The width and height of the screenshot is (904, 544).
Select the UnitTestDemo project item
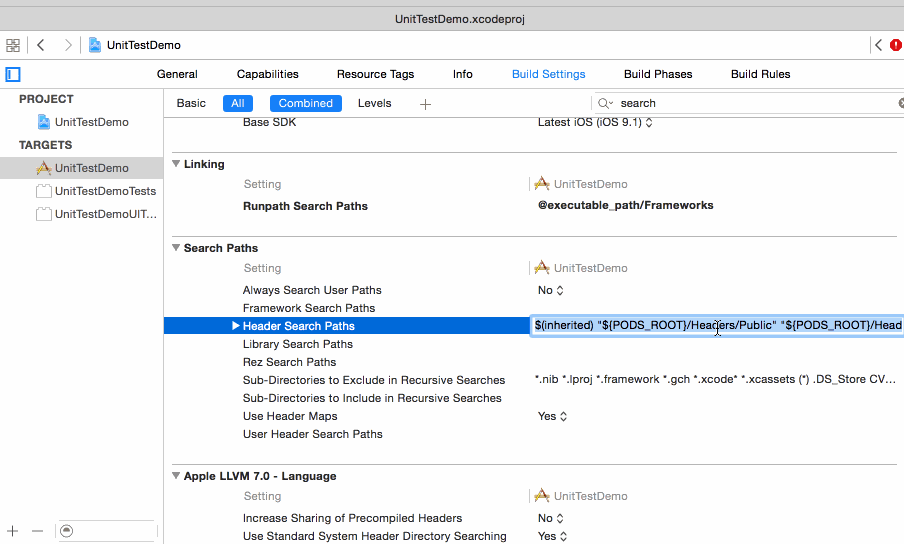91,122
